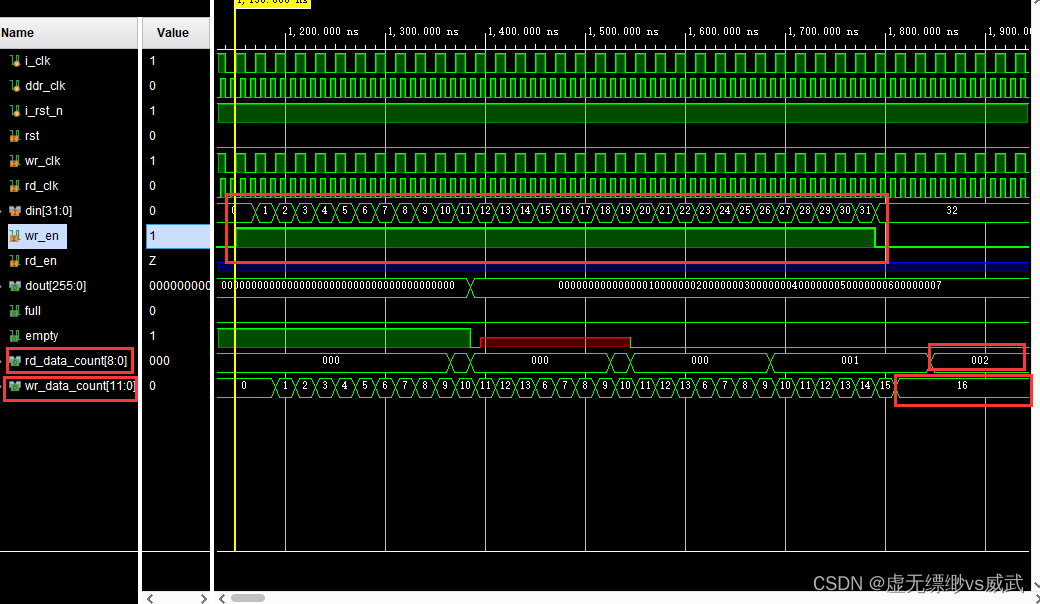The height and width of the screenshot is (604, 1040).
Task: Click the red segment on empty waveform
Action: click(555, 342)
